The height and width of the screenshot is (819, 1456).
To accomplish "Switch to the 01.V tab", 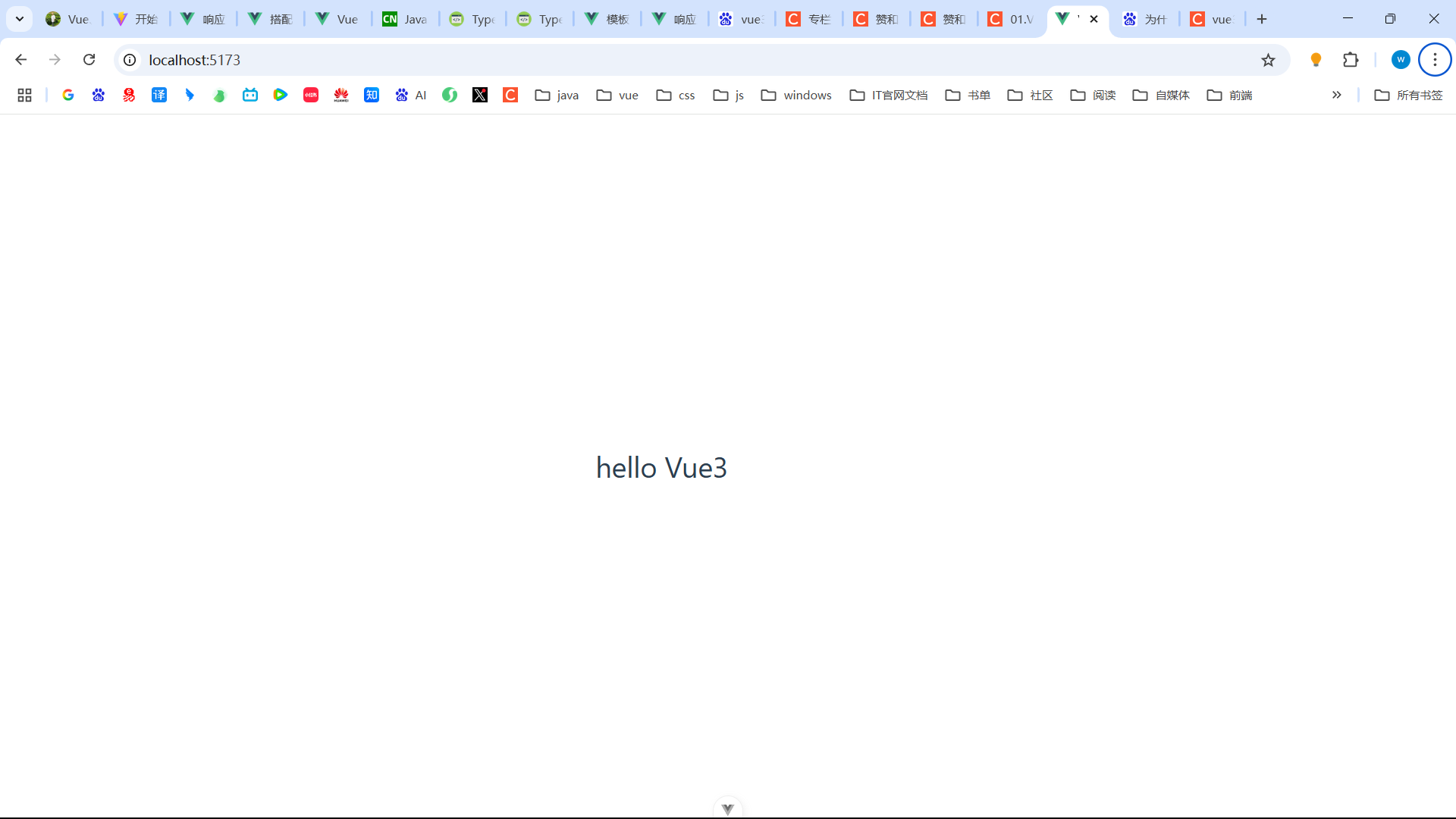I will pos(1011,19).
